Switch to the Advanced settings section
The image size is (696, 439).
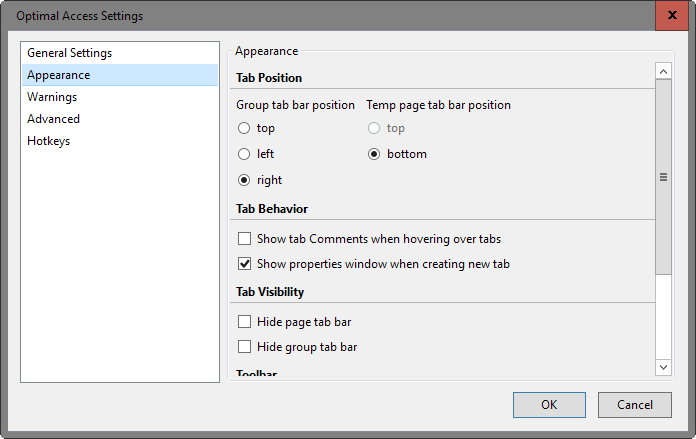[53, 119]
